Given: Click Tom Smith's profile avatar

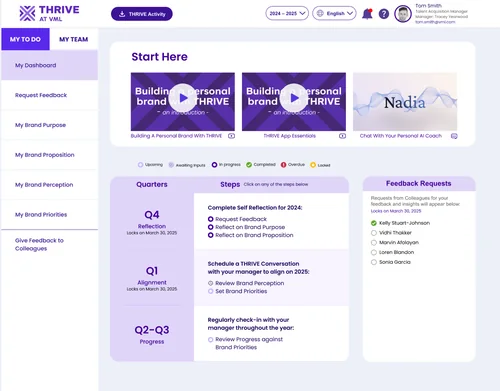Looking at the screenshot, I should 403,14.
